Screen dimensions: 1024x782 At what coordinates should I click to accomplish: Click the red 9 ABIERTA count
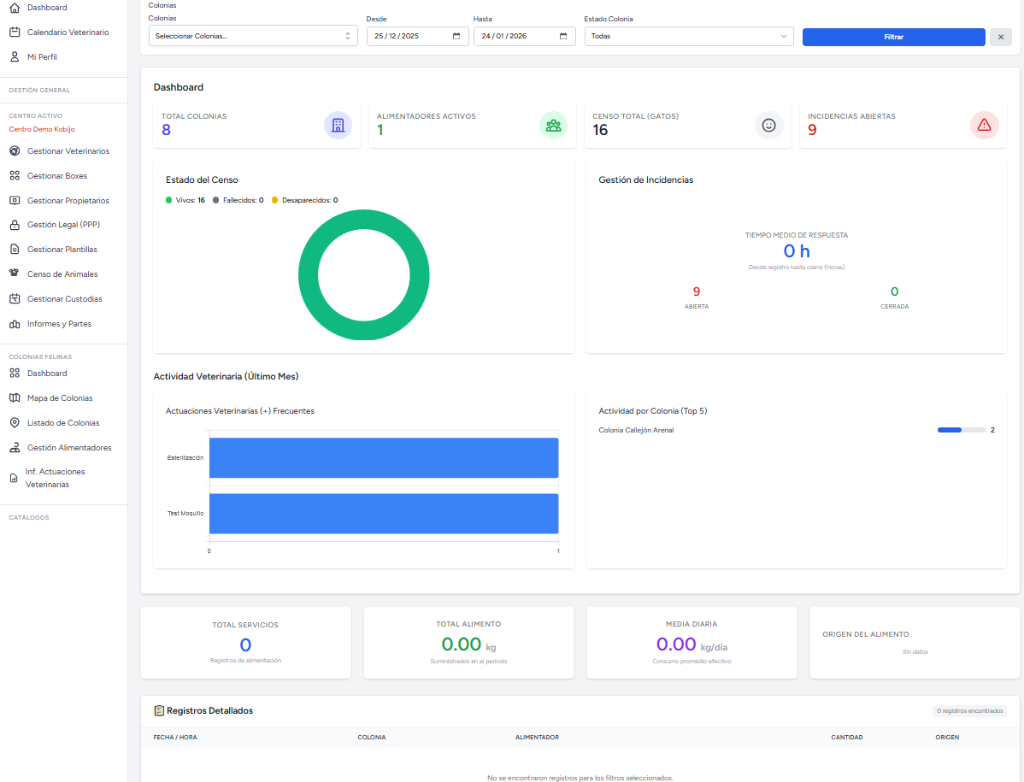(696, 291)
